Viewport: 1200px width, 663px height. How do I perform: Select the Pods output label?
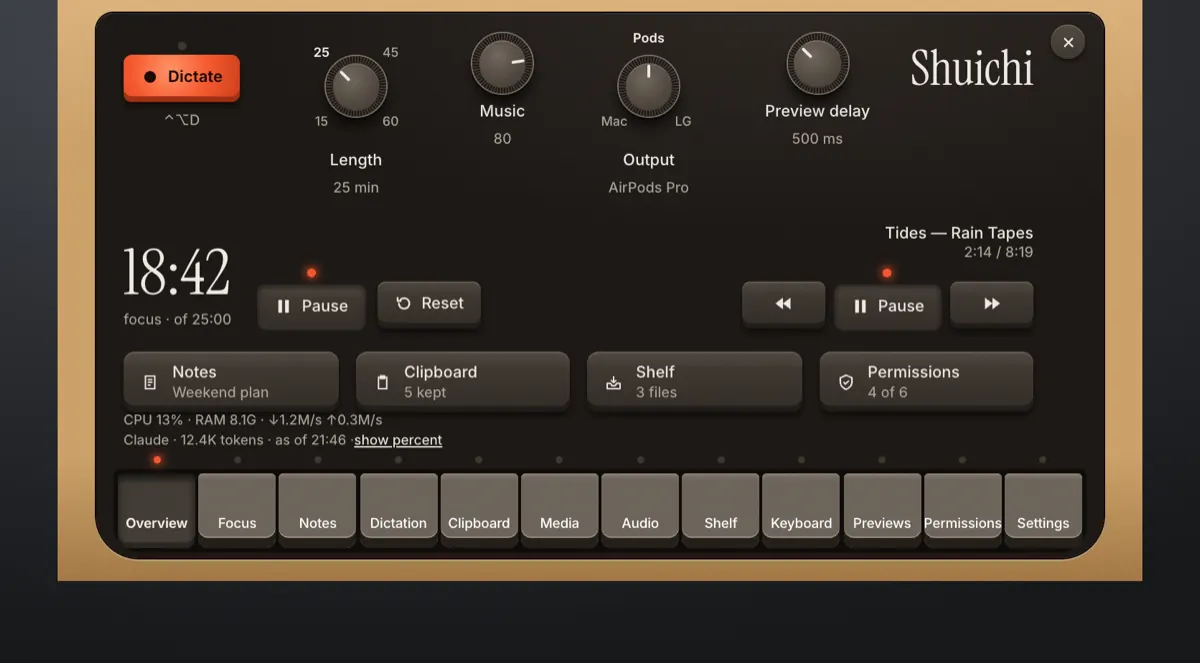click(648, 38)
